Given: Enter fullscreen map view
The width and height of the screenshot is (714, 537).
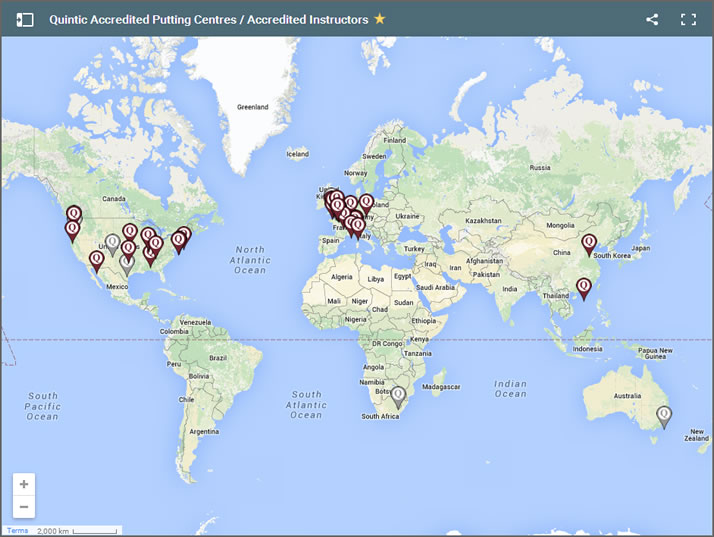Looking at the screenshot, I should pos(688,19).
